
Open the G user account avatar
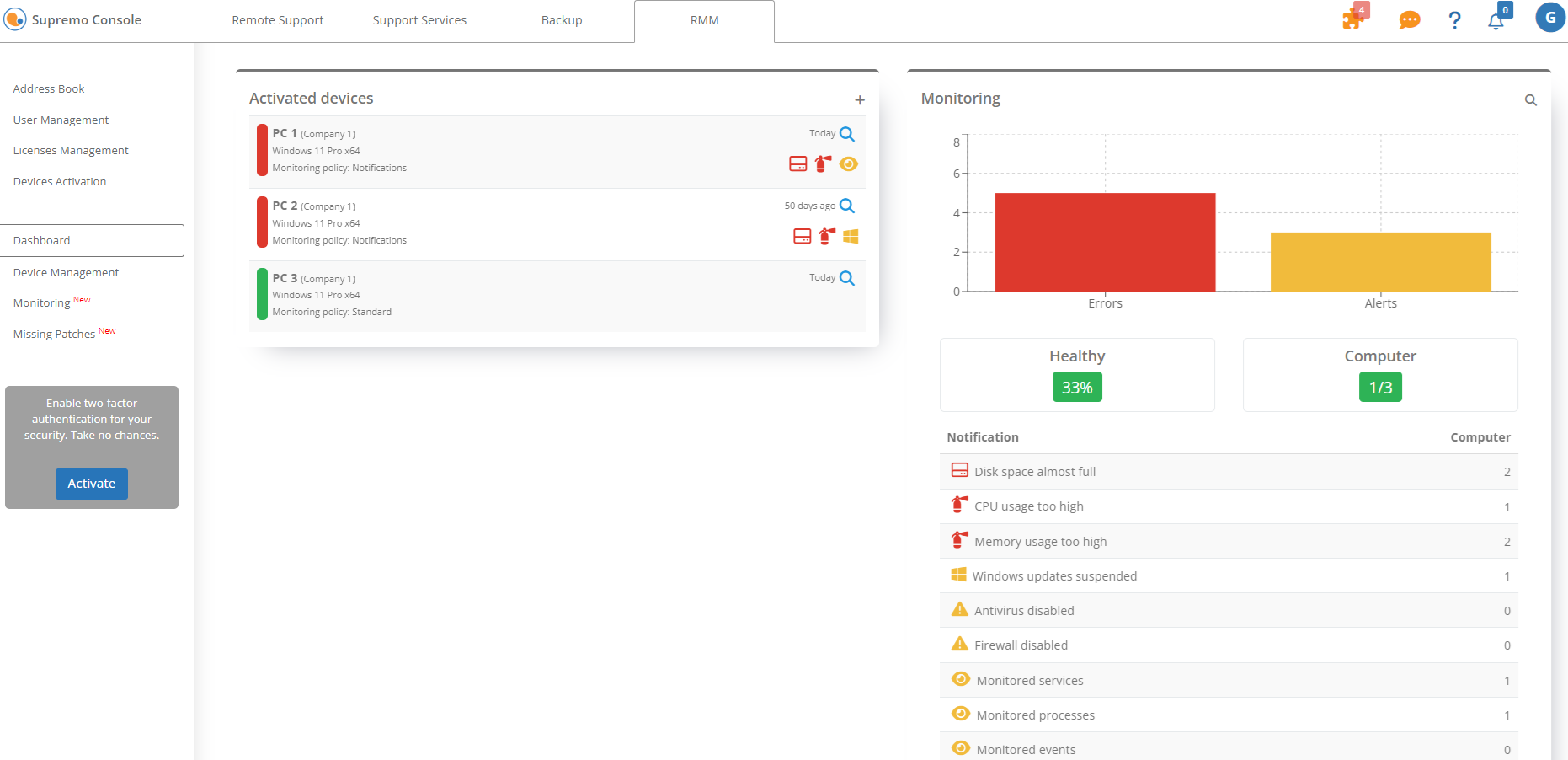(x=1550, y=17)
